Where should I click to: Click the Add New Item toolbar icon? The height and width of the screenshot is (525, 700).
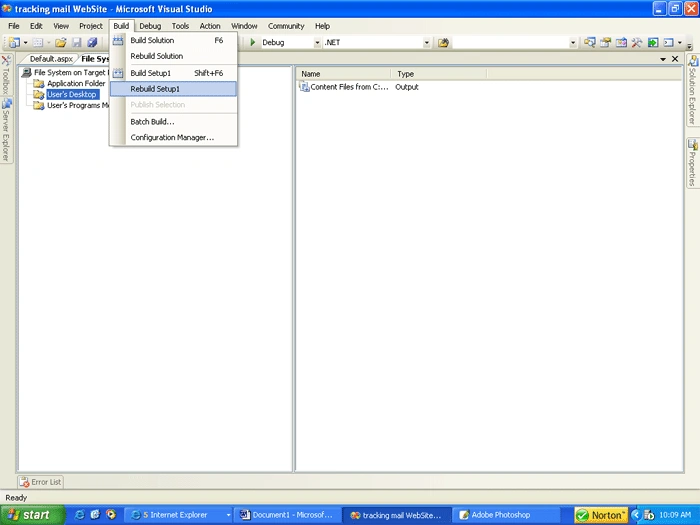coord(38,42)
